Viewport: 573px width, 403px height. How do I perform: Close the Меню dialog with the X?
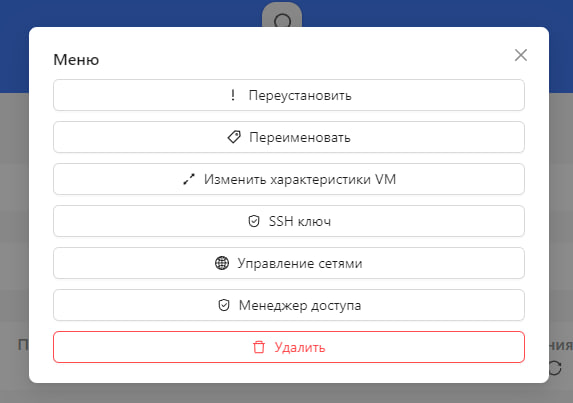521,55
